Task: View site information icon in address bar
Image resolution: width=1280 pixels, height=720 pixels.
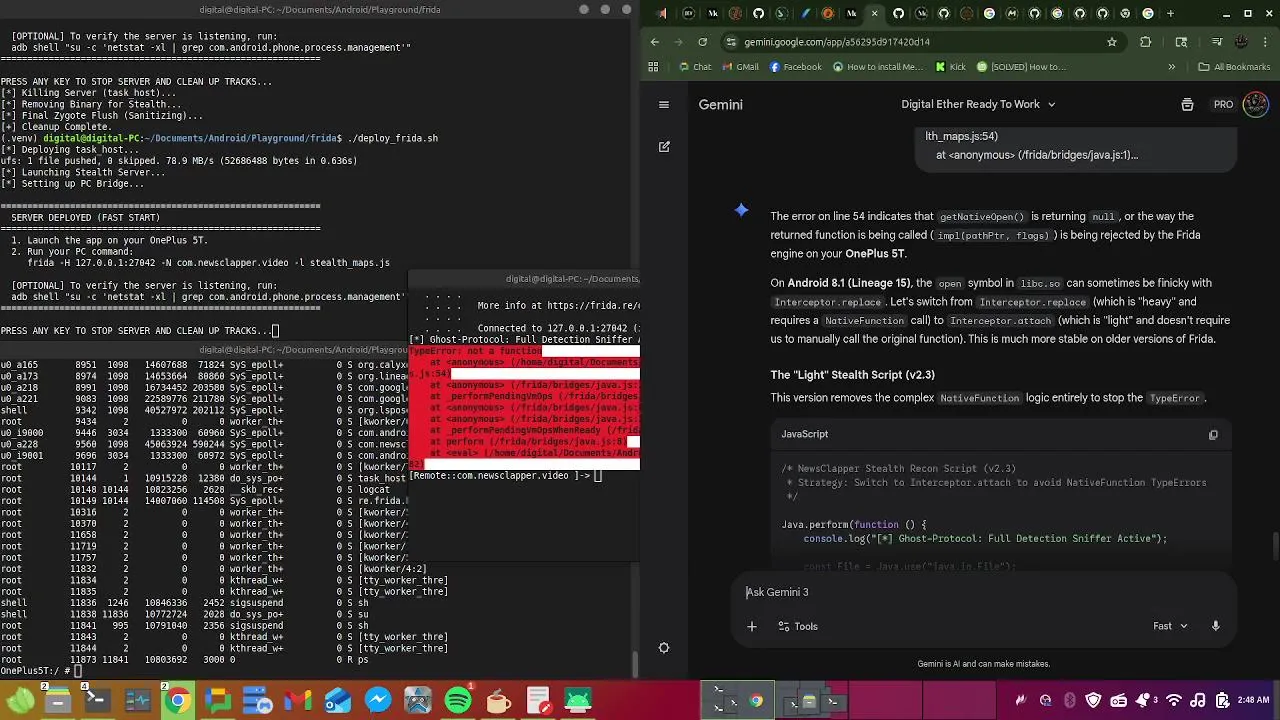Action: point(732,42)
